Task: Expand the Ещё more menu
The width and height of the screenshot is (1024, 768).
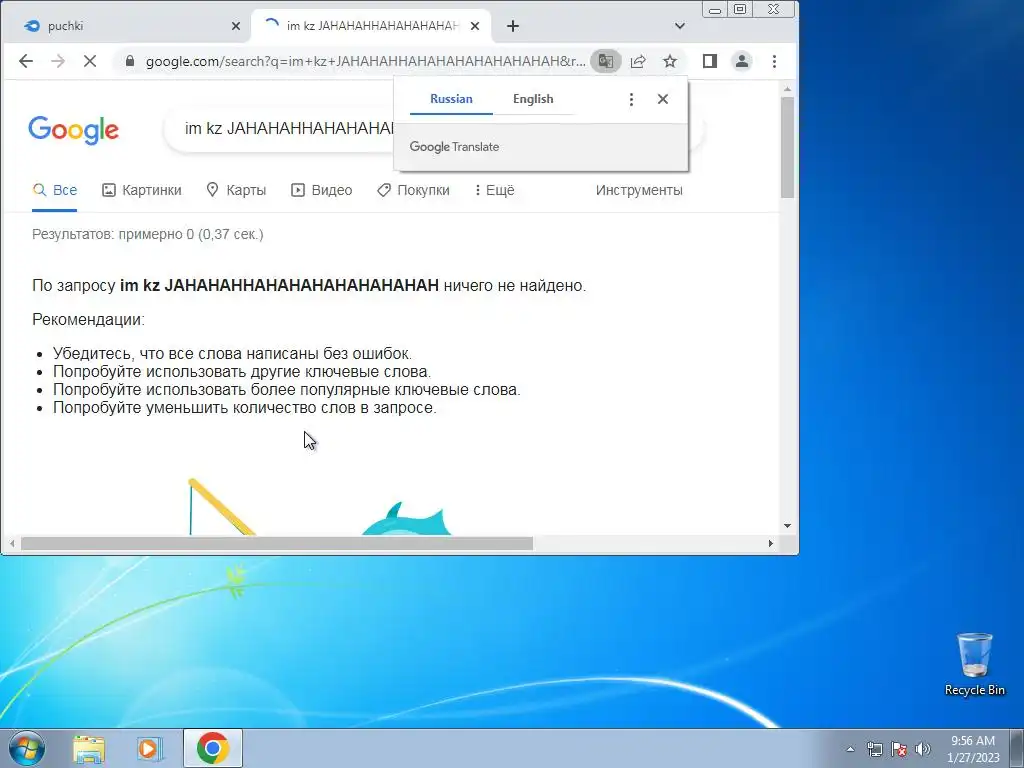Action: click(x=494, y=190)
